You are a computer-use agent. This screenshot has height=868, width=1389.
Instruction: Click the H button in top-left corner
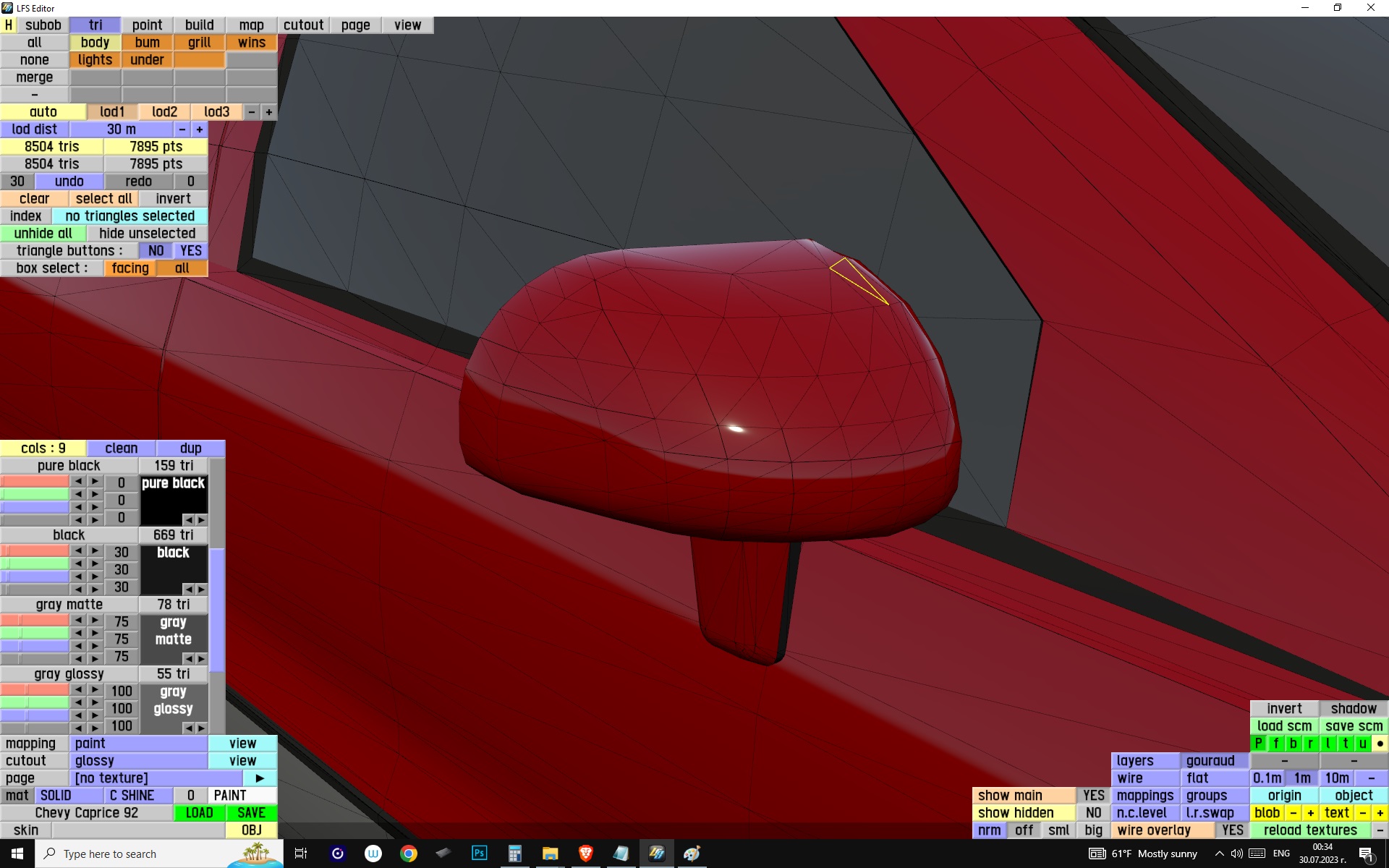8,25
